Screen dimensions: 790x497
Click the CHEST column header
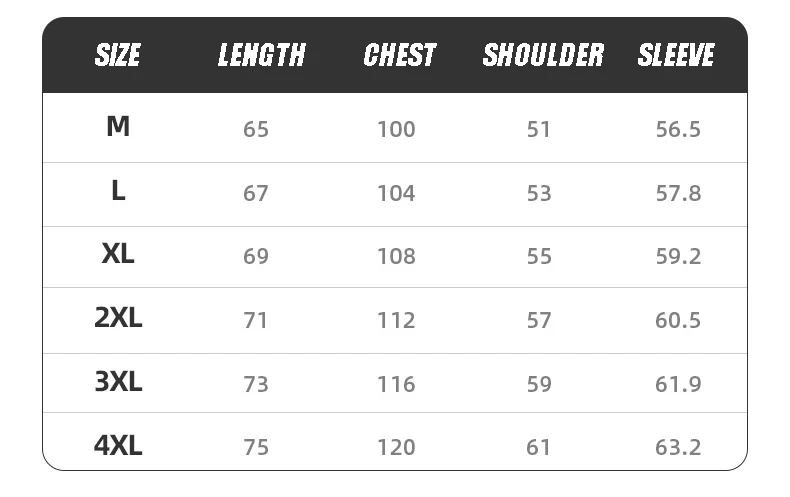point(400,55)
